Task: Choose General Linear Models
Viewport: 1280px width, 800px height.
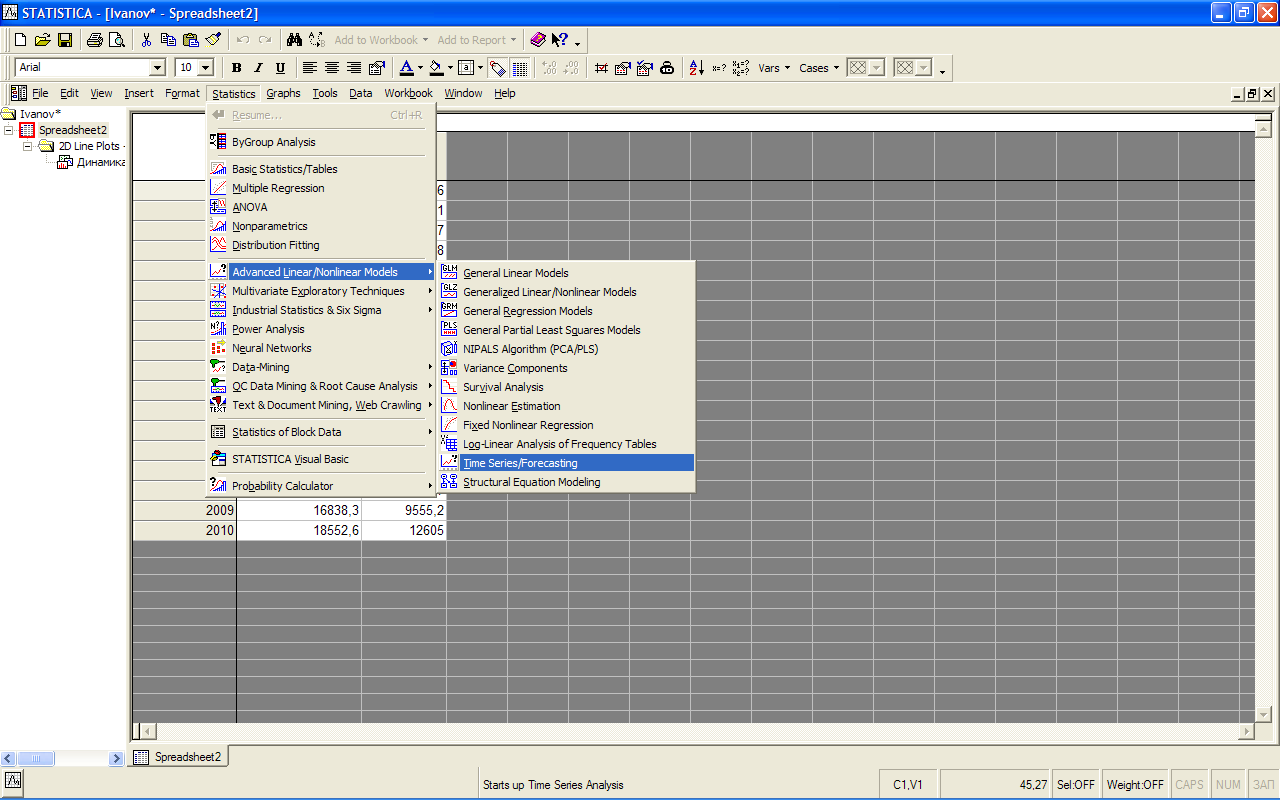Action: [x=566, y=273]
